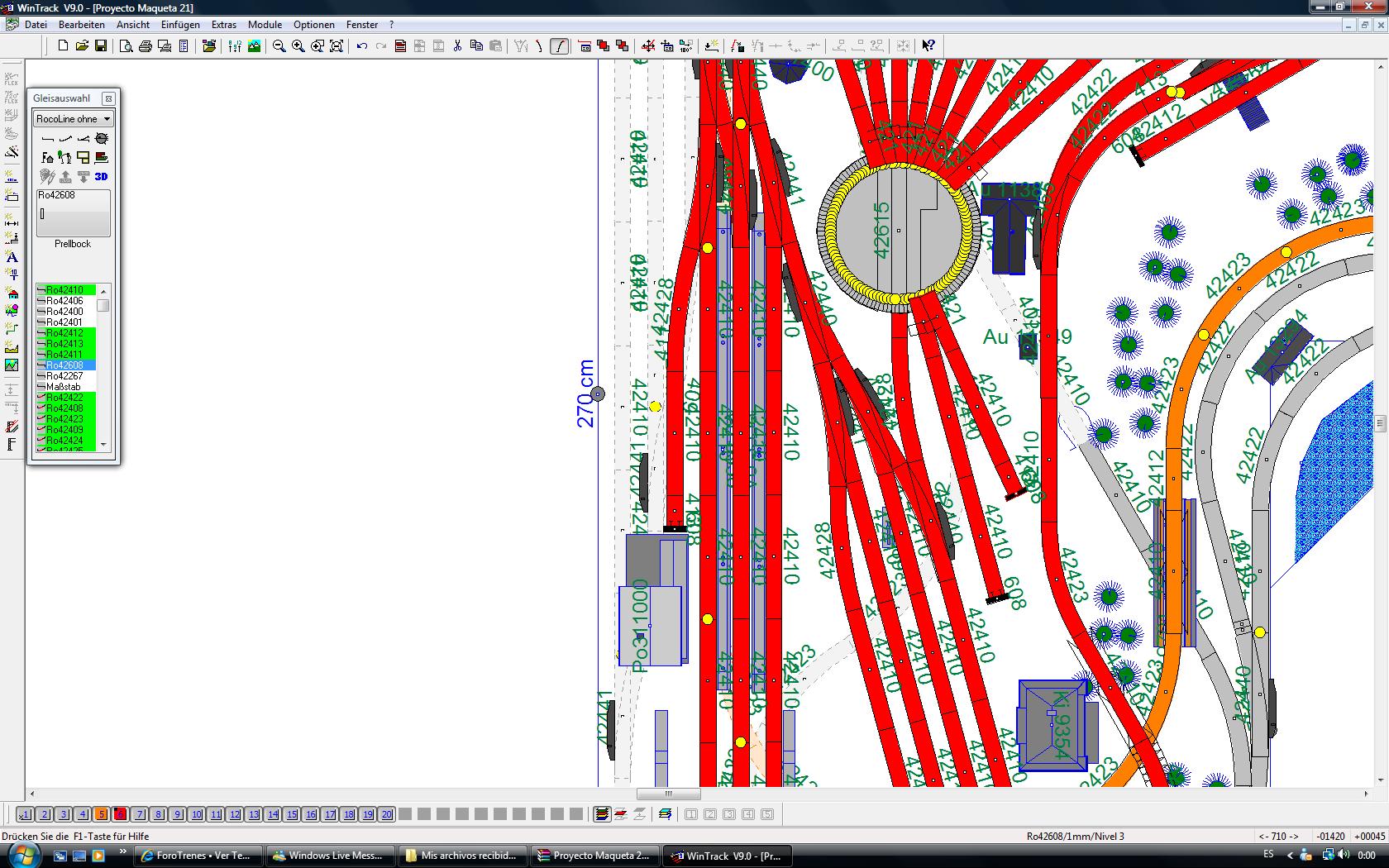
Task: Toggle the curve drawing mode toolbar button
Action: (x=560, y=46)
